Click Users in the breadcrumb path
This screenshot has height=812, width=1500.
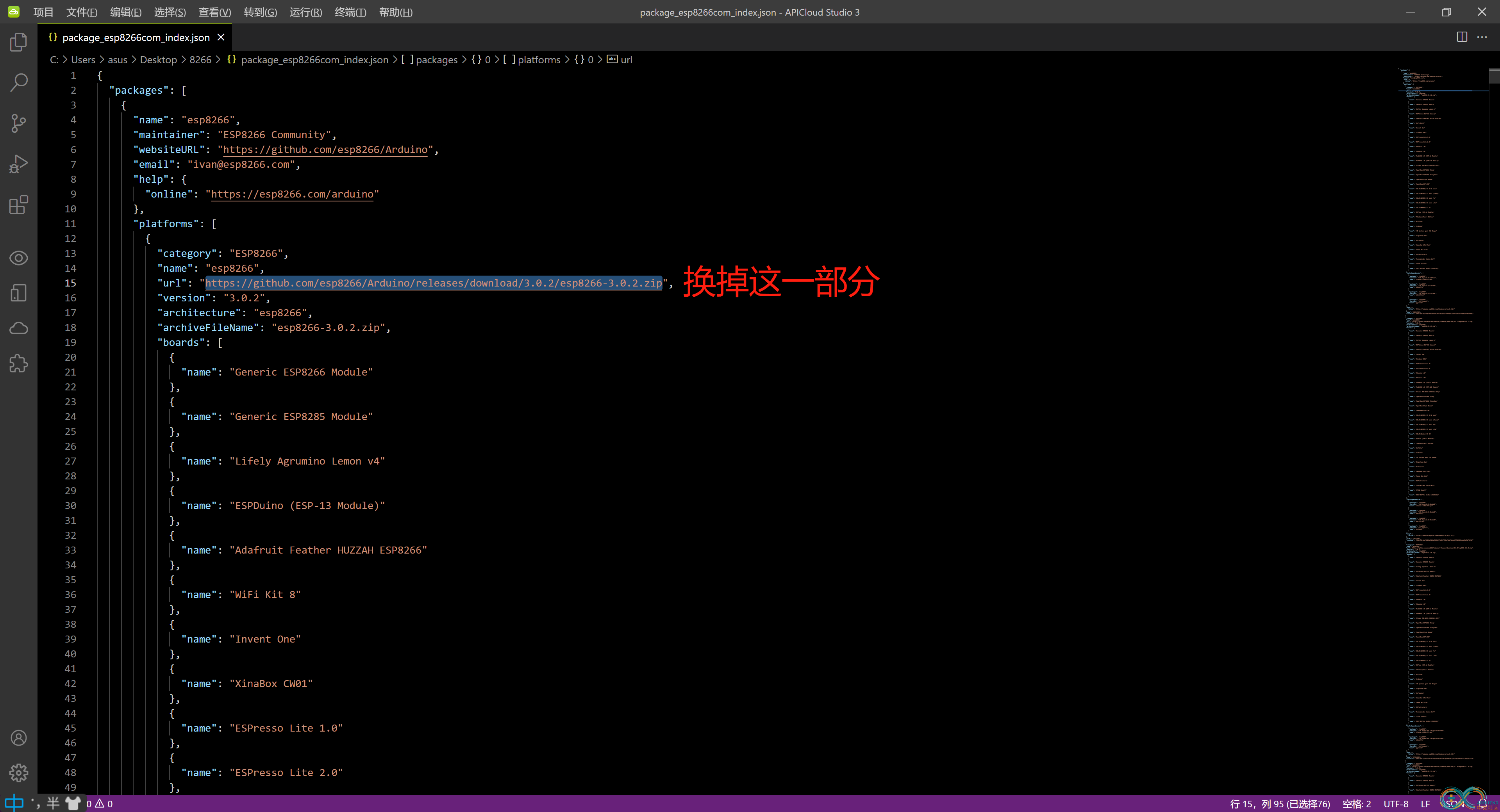click(83, 60)
